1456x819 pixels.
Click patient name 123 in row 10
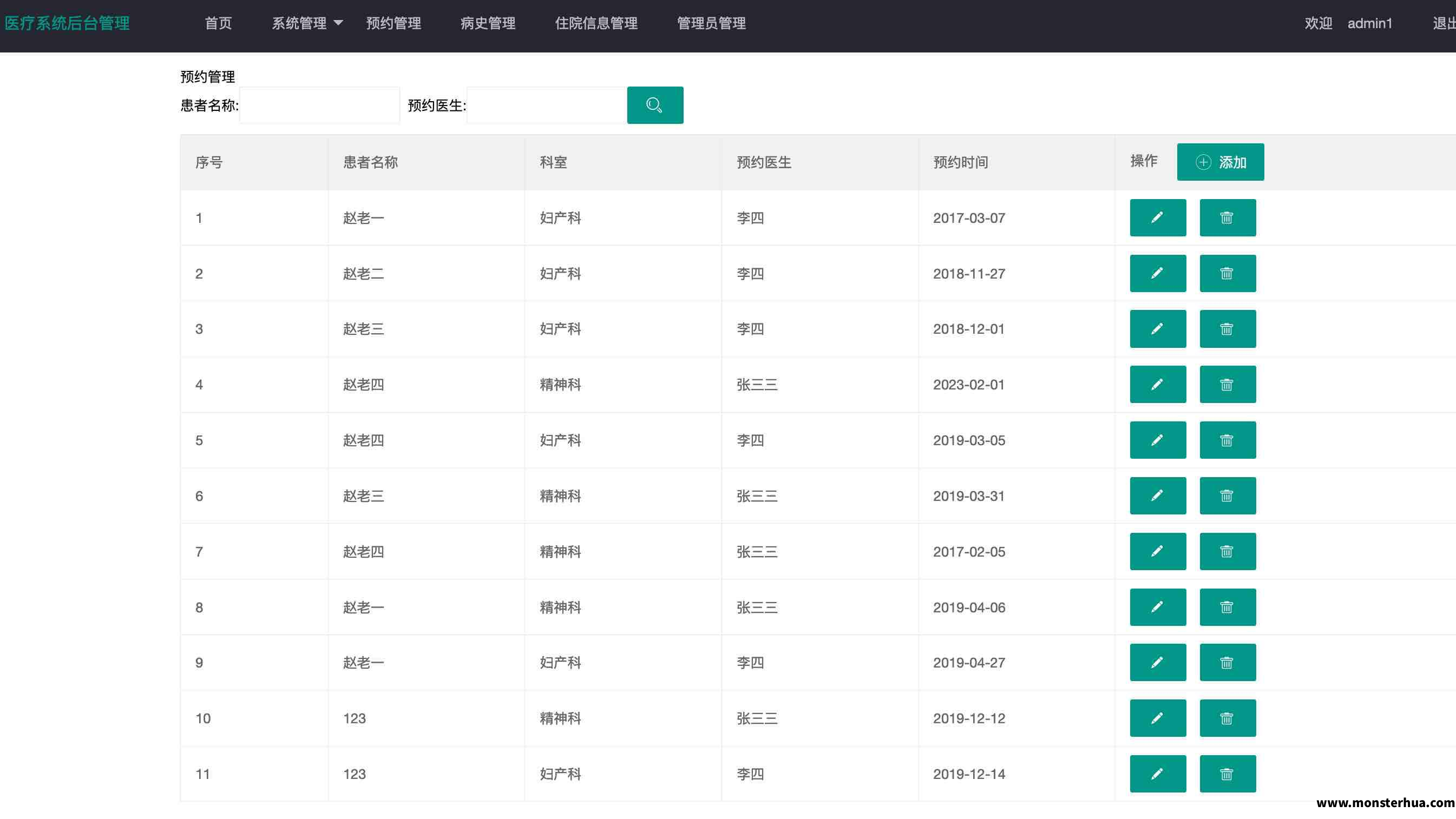[x=355, y=718]
